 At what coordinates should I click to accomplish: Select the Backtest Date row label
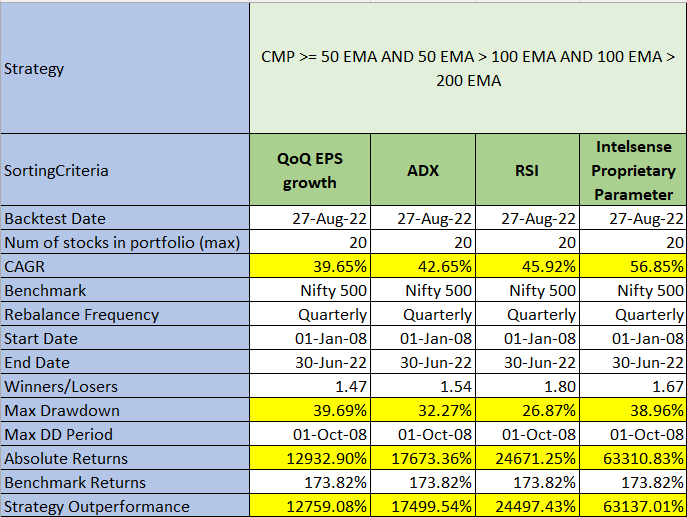(125, 219)
